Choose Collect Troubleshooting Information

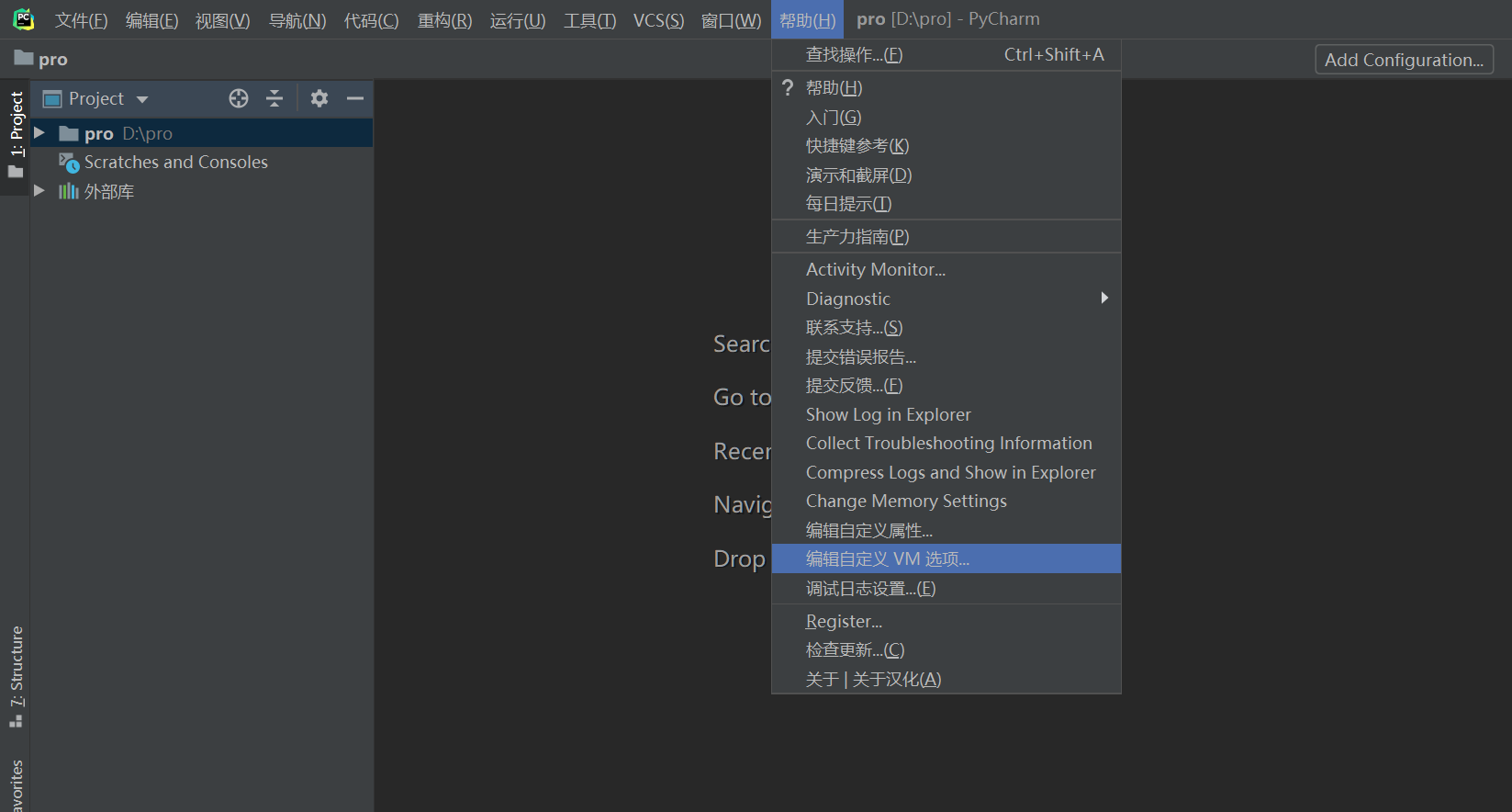point(946,443)
